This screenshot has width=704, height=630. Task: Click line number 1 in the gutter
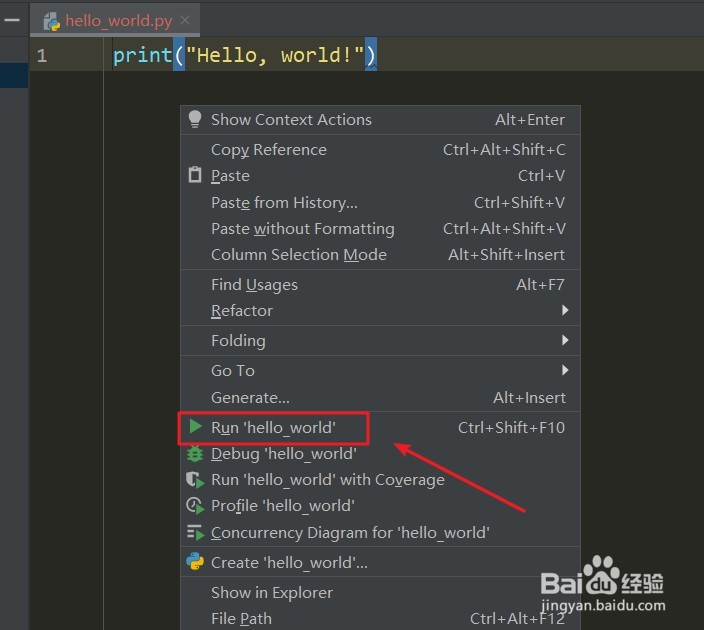tap(42, 56)
